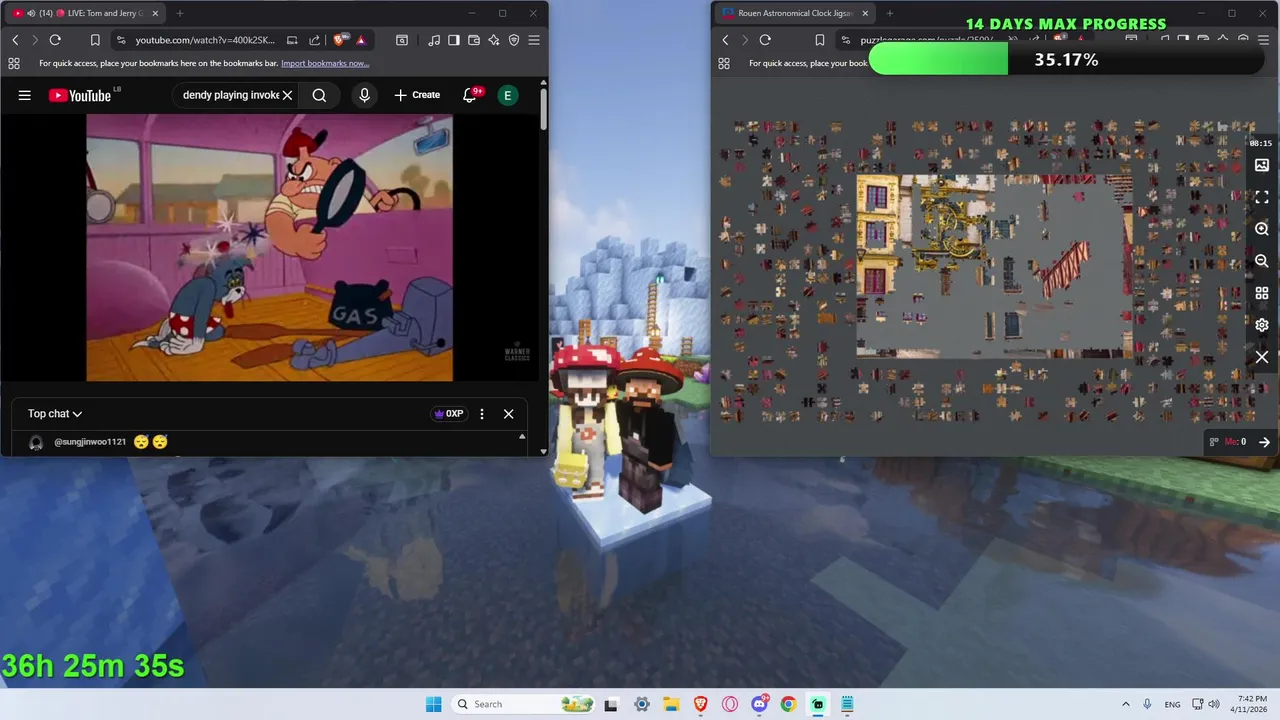Zoom out on the jigsaw puzzle
This screenshot has height=720, width=1280.
[x=1262, y=261]
